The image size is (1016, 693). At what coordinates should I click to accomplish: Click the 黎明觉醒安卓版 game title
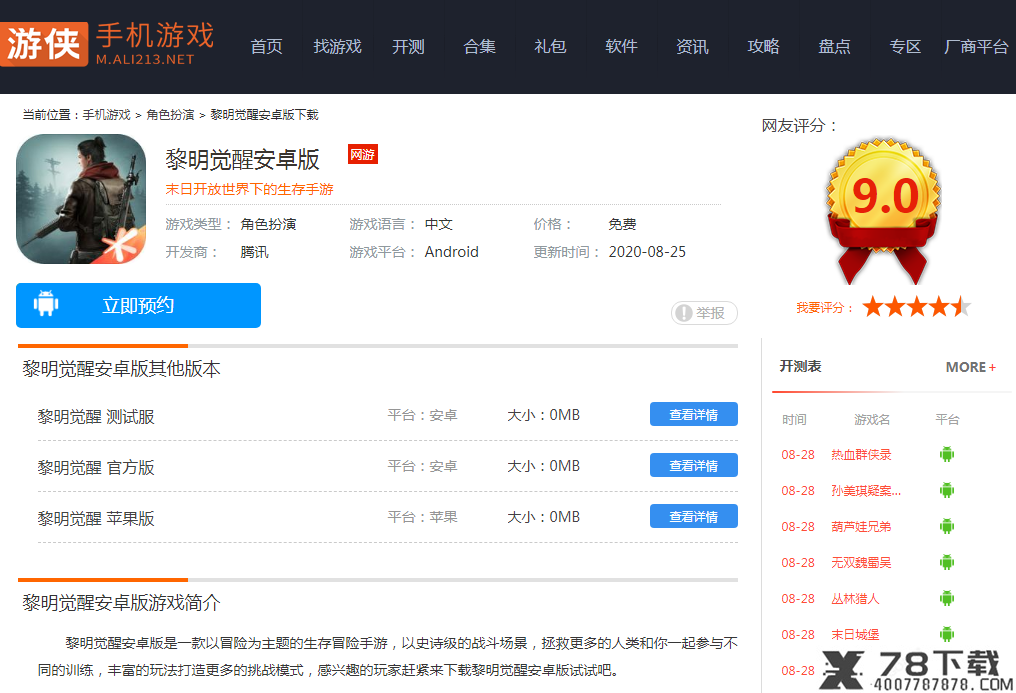coord(242,159)
